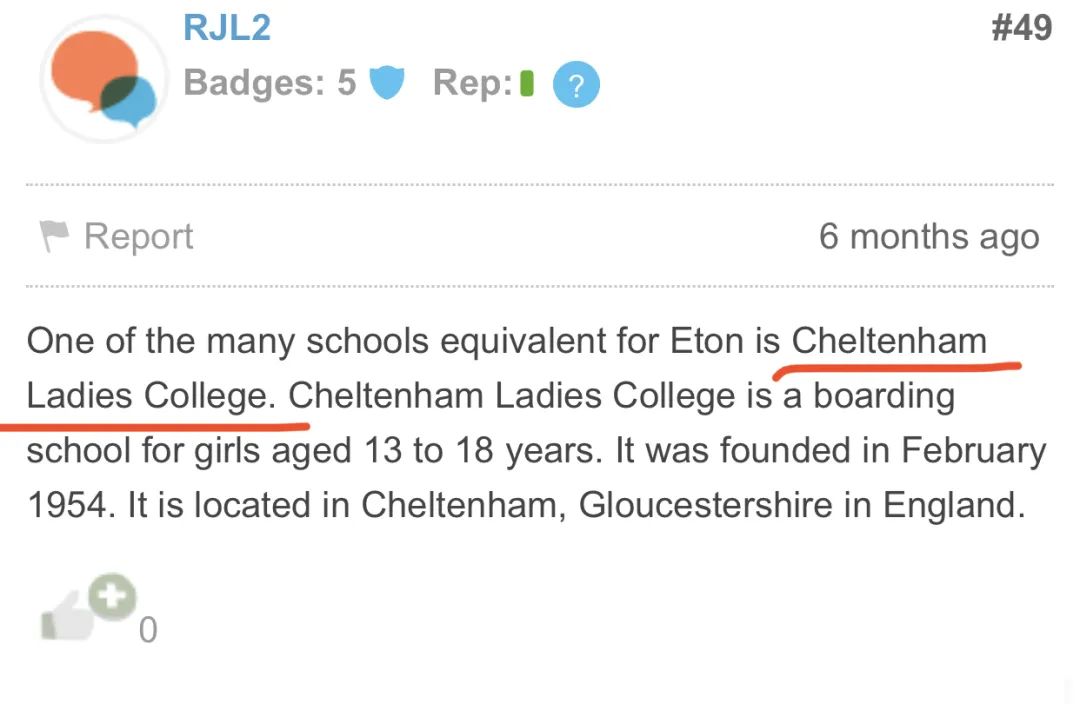Click the dotted divider line above Report
Screen dimensions: 1080x704
[540, 184]
